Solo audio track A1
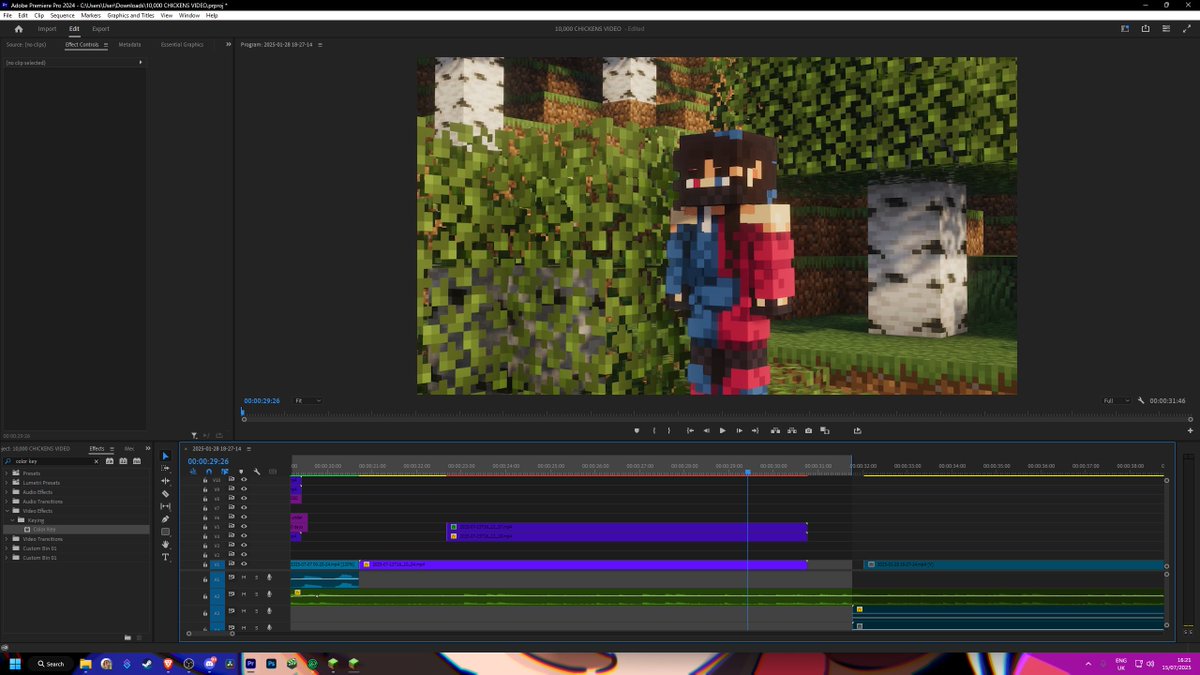This screenshot has width=1200, height=675. (x=256, y=578)
